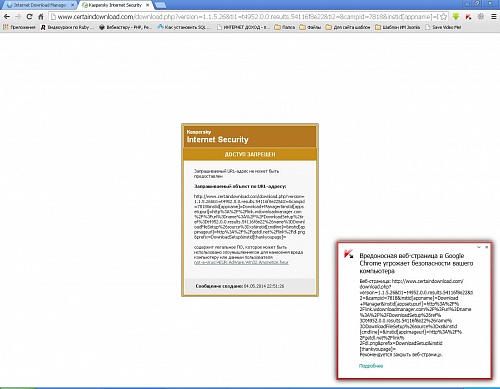Open the Kaspersky popup dropdown arrow
The image size is (500, 389).
(x=479, y=247)
